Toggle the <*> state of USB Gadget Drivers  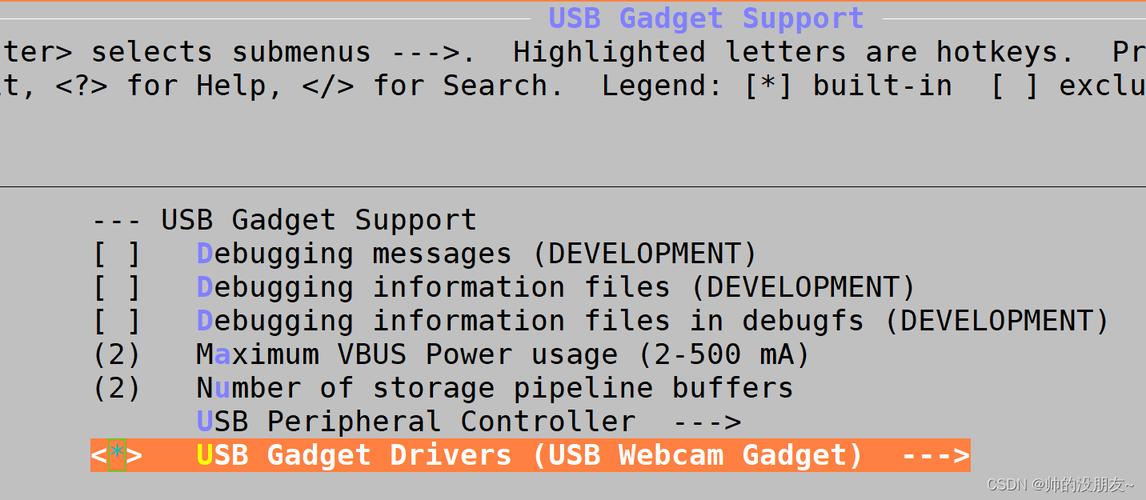click(116, 455)
